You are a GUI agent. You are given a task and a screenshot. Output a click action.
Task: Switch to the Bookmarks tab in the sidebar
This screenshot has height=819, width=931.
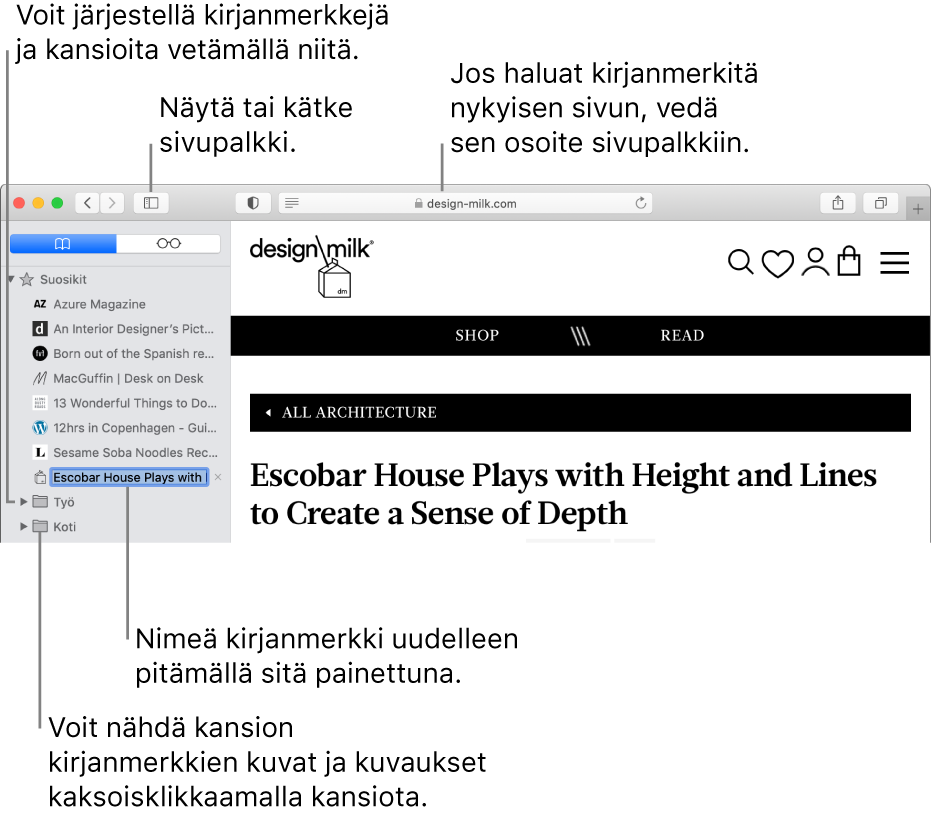63,244
